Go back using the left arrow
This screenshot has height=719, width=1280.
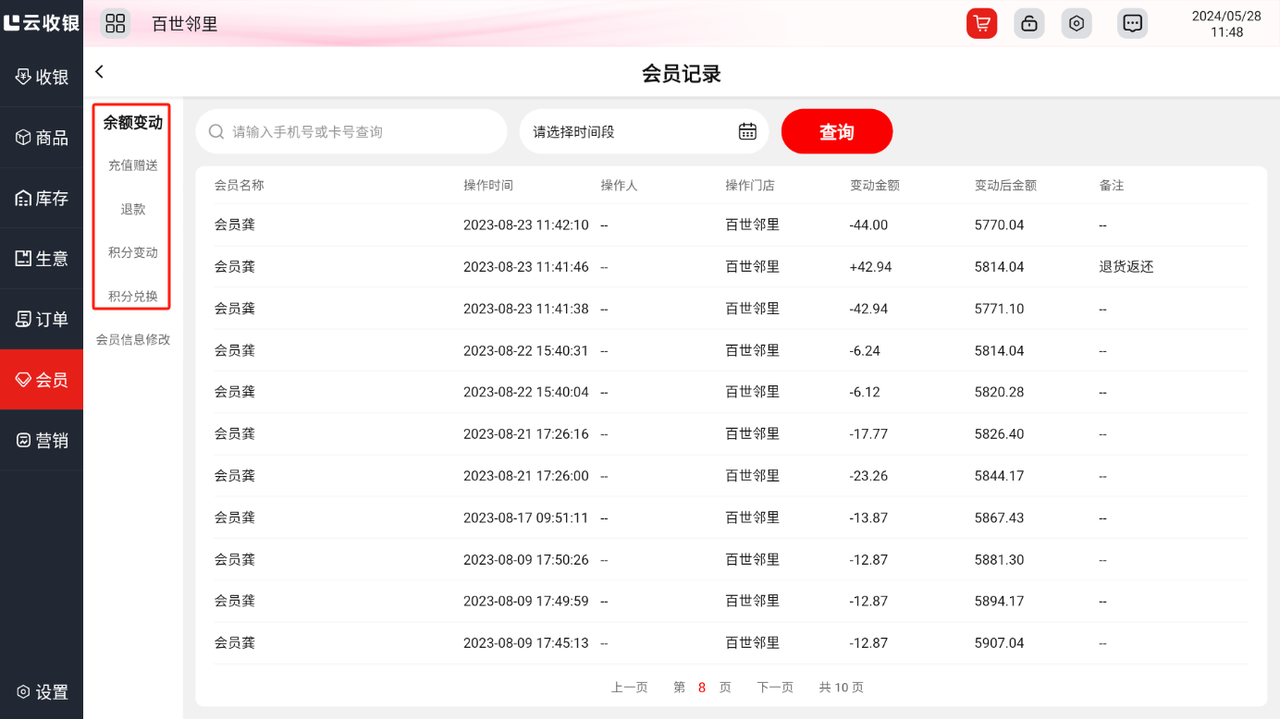pyautogui.click(x=99, y=72)
